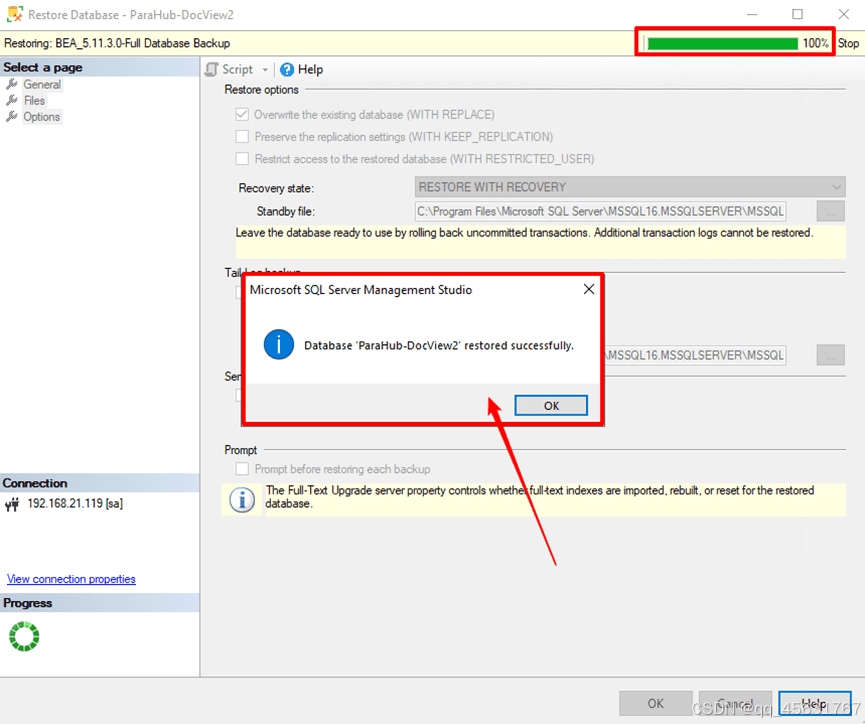Click the Standby file label
The height and width of the screenshot is (724, 865).
[x=285, y=211]
